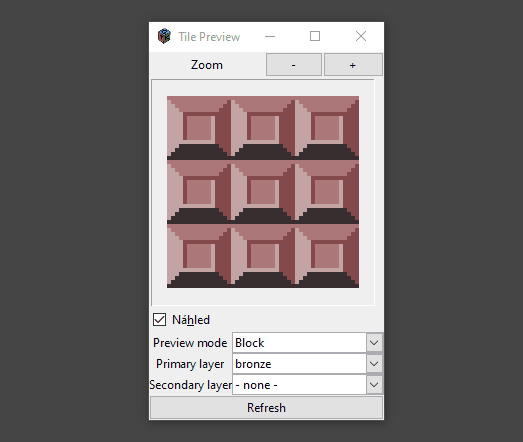Expand the Primary layer dropdown arrow
The image size is (523, 442).
click(374, 364)
